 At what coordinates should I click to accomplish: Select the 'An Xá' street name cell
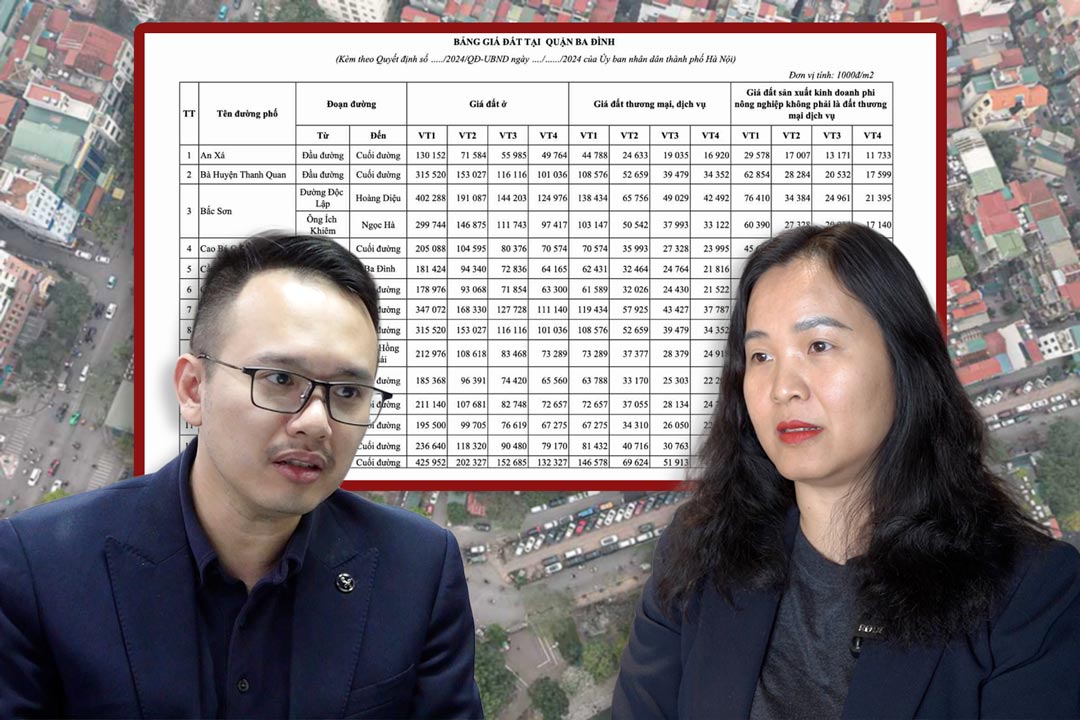pyautogui.click(x=216, y=155)
